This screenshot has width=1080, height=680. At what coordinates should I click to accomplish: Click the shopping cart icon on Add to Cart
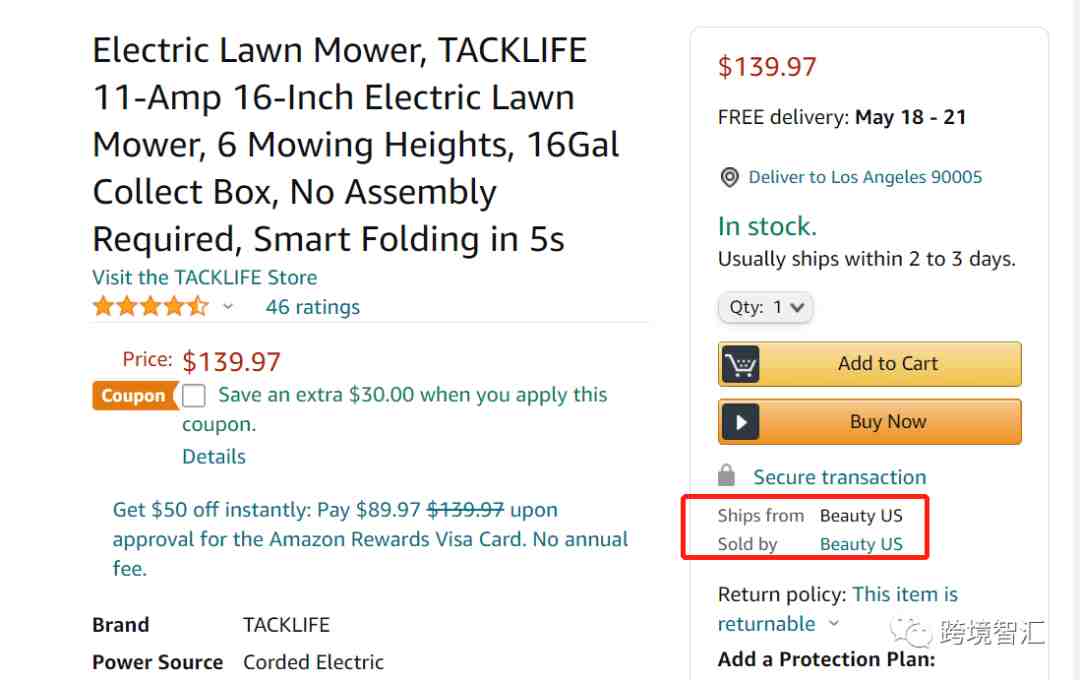point(740,364)
